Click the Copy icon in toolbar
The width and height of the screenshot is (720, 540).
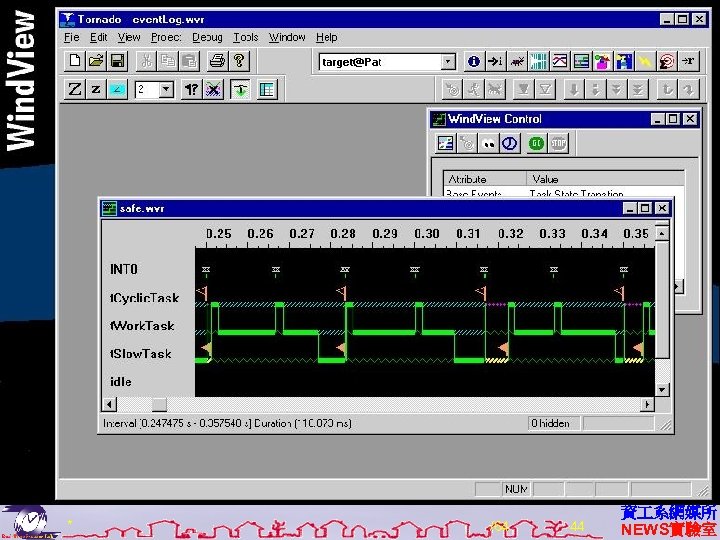click(168, 61)
